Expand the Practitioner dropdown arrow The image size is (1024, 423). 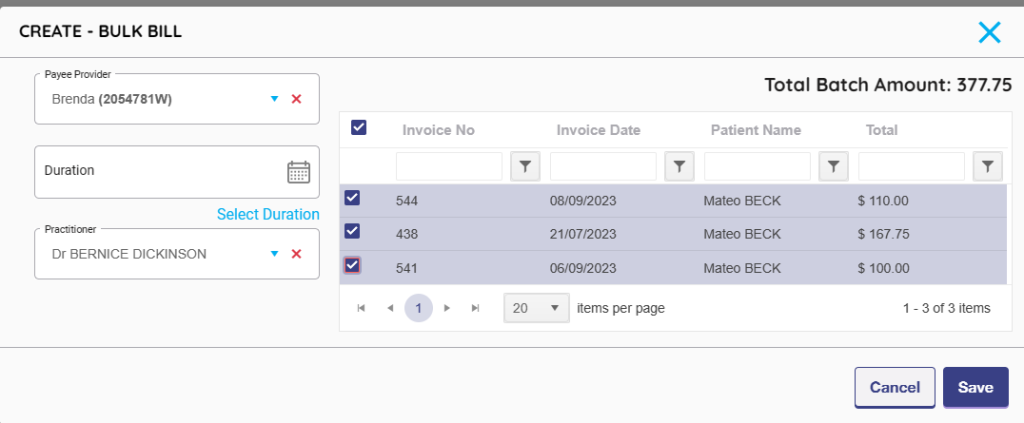[x=274, y=254]
